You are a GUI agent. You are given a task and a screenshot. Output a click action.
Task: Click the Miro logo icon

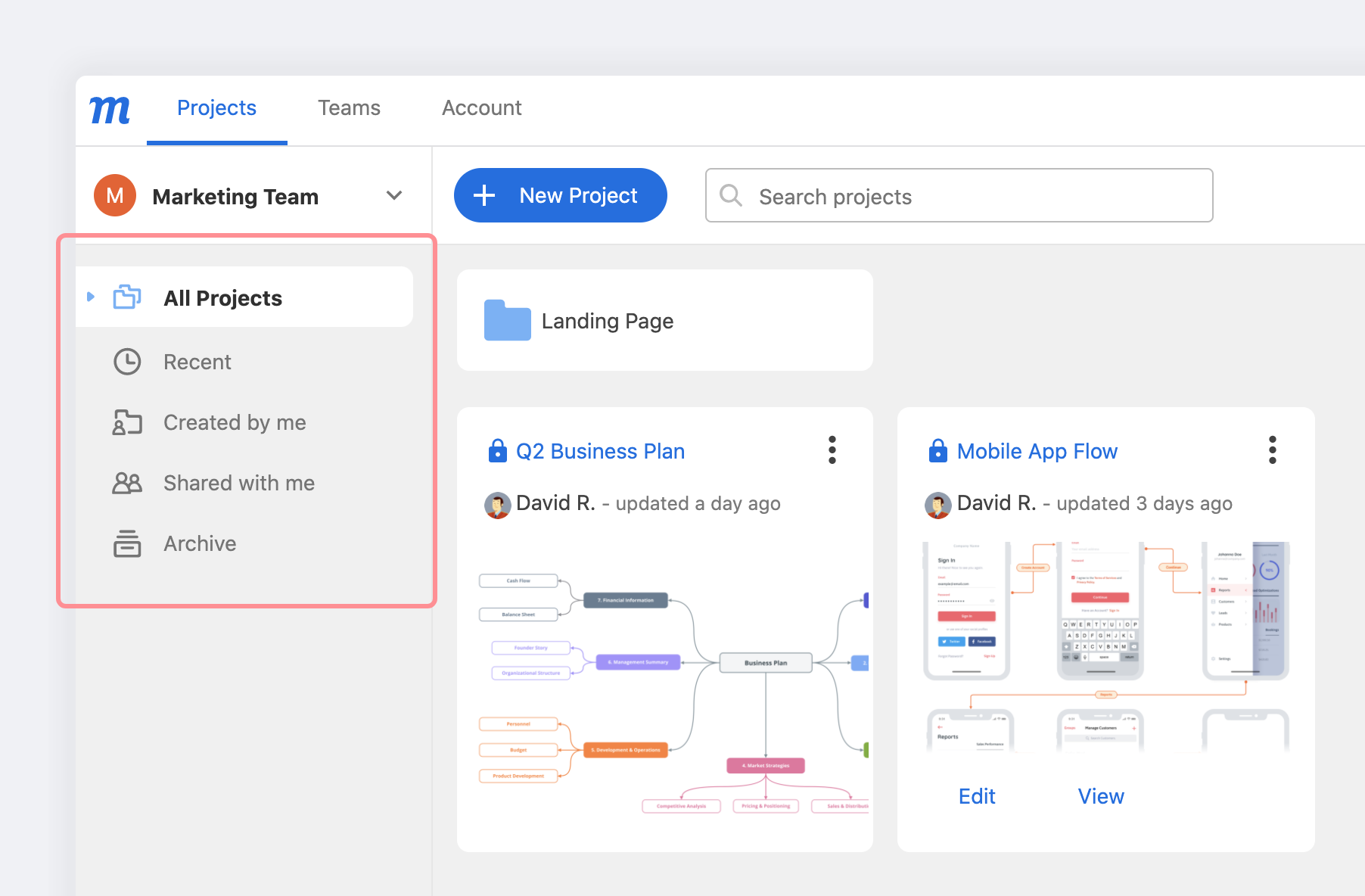109,110
